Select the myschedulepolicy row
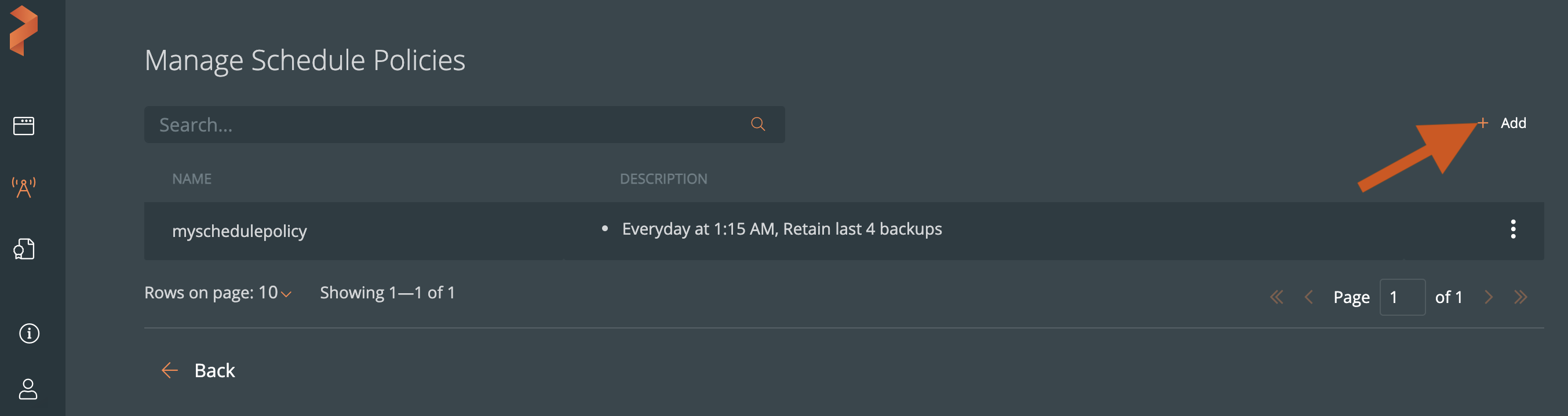 (239, 231)
